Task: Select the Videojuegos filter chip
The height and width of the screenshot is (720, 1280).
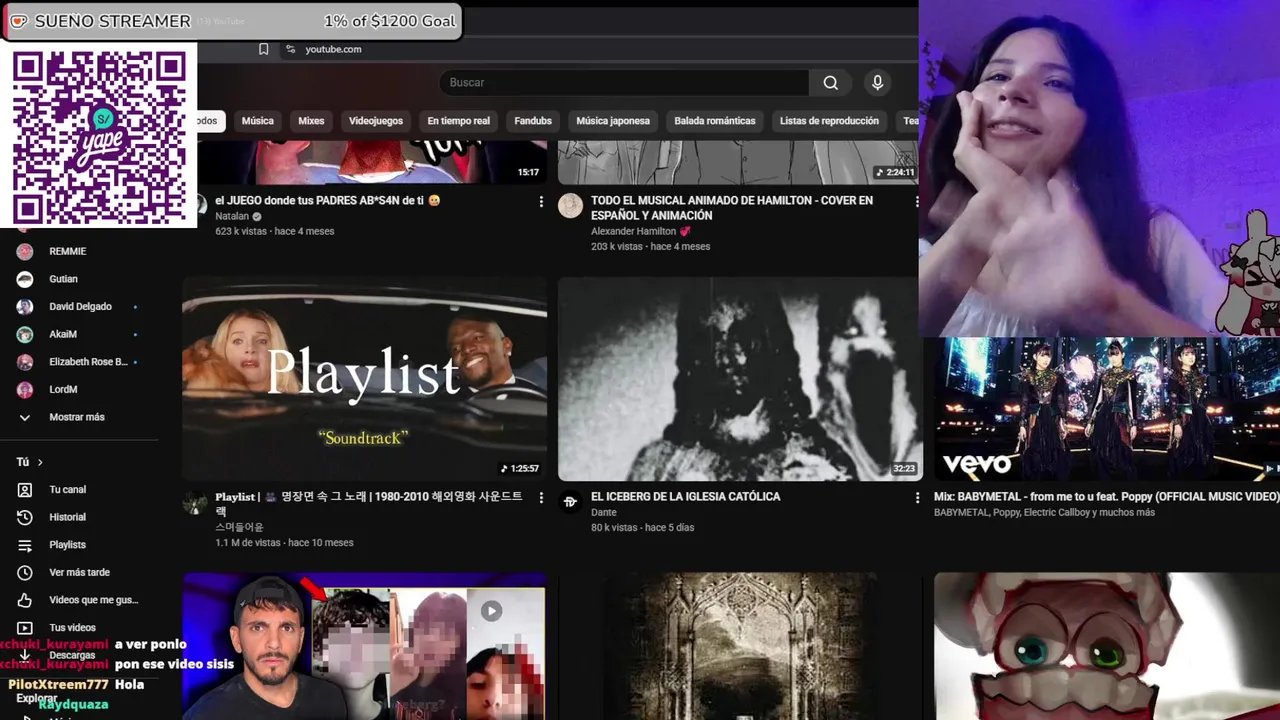Action: 376,121
